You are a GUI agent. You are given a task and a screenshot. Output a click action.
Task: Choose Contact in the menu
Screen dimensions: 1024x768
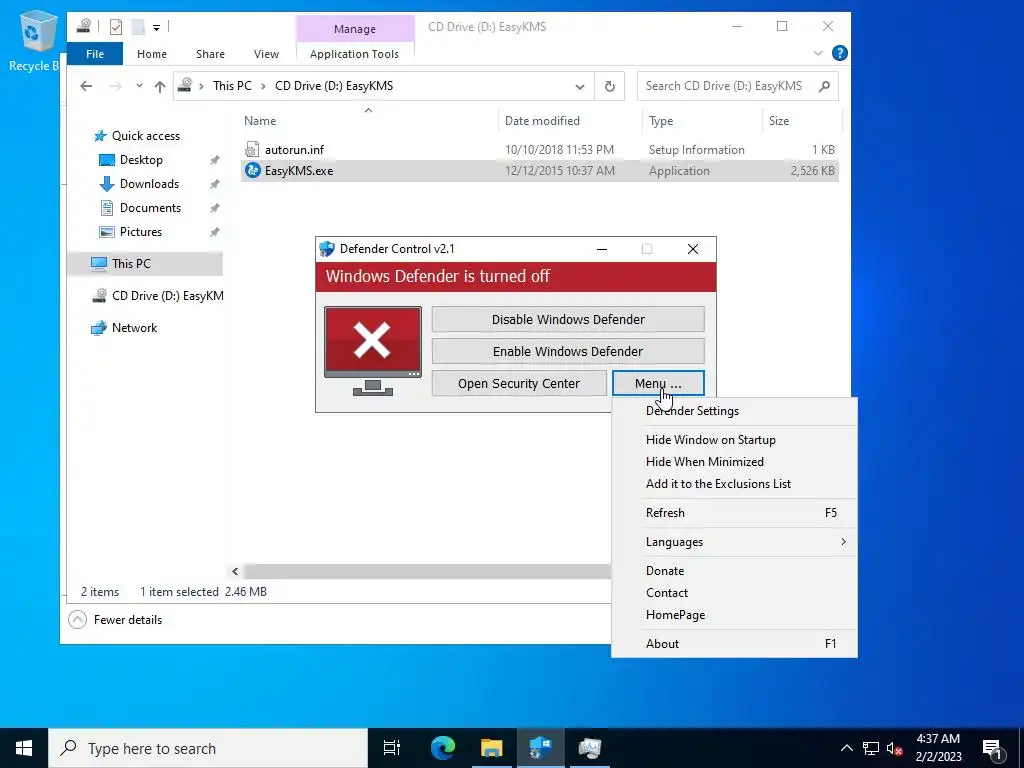coord(735,593)
